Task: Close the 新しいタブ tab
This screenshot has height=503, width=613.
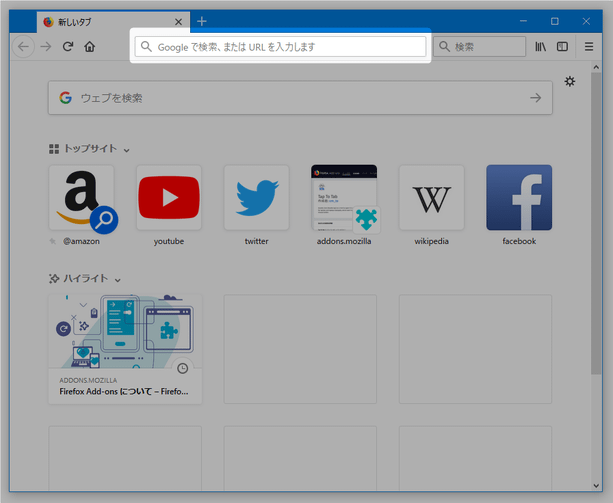Action: pos(178,22)
